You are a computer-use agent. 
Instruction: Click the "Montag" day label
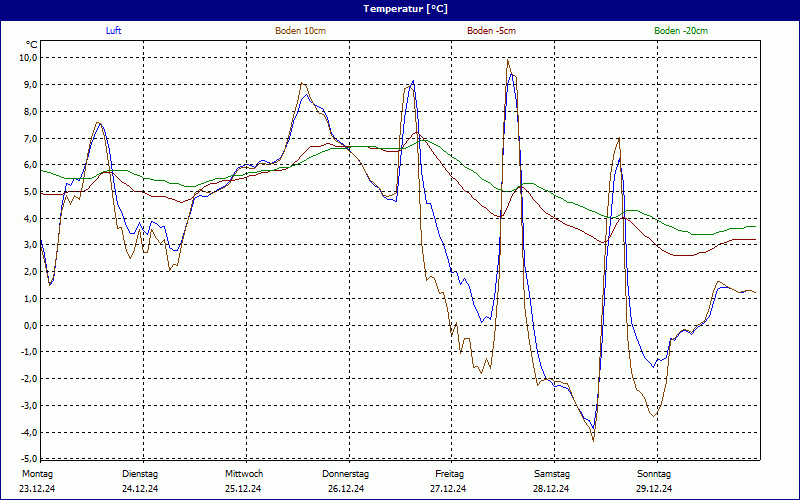point(37,473)
